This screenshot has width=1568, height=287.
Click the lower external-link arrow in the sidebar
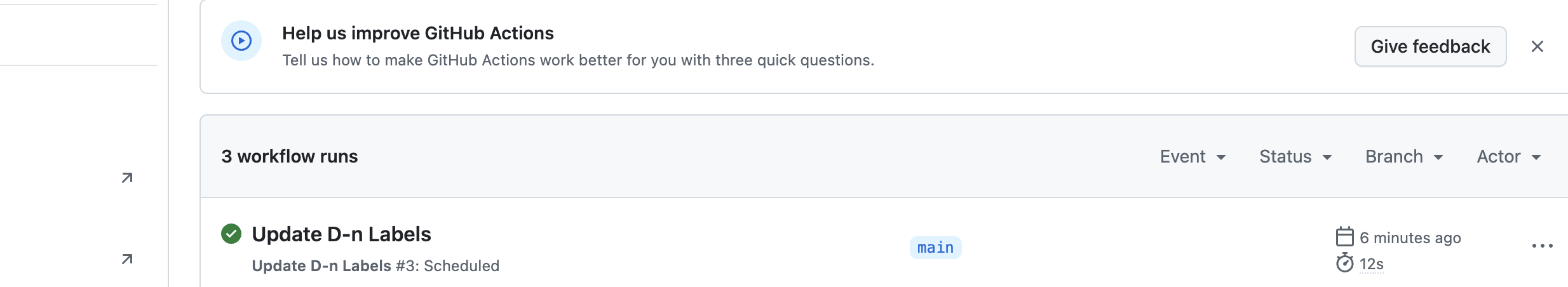(127, 259)
